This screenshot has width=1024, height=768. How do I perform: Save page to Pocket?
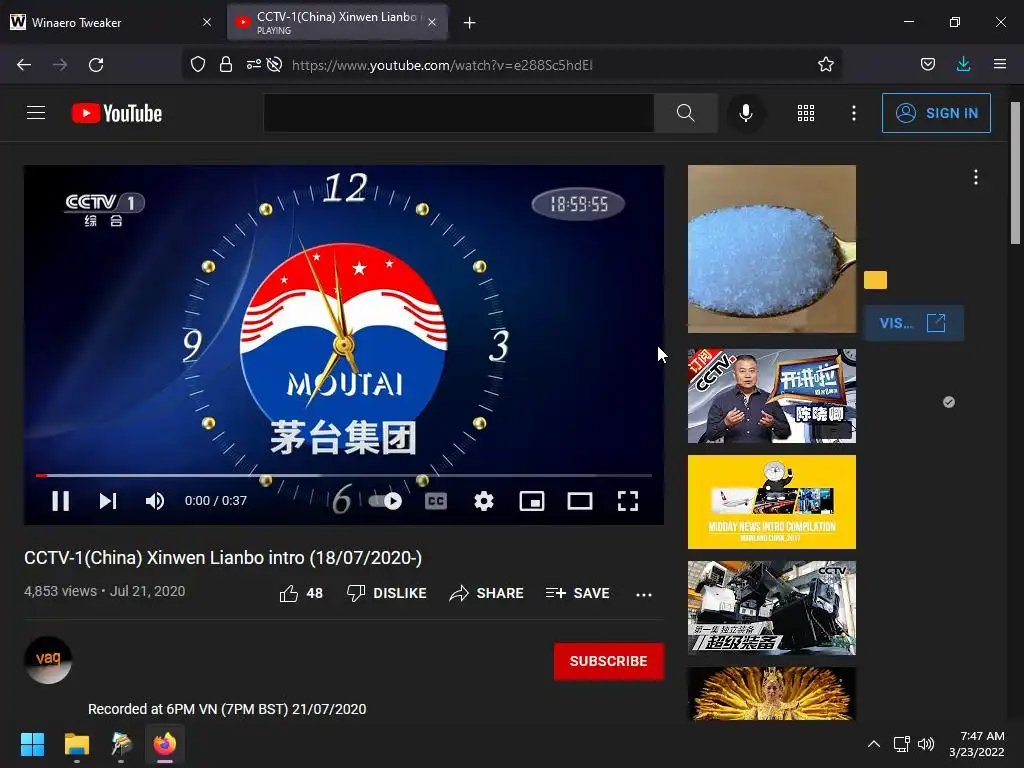click(x=928, y=64)
